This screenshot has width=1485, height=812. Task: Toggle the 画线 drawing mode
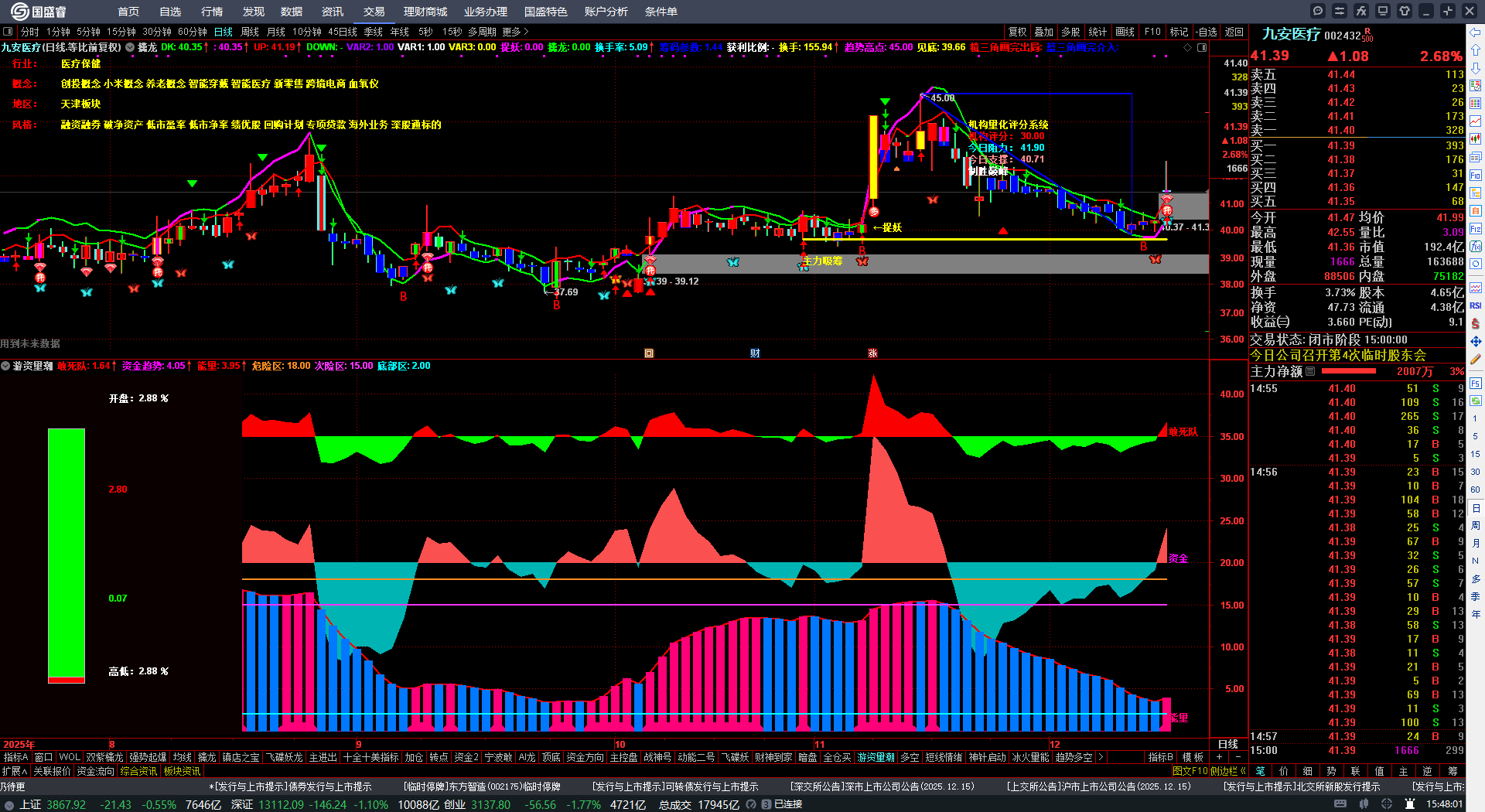point(1125,32)
